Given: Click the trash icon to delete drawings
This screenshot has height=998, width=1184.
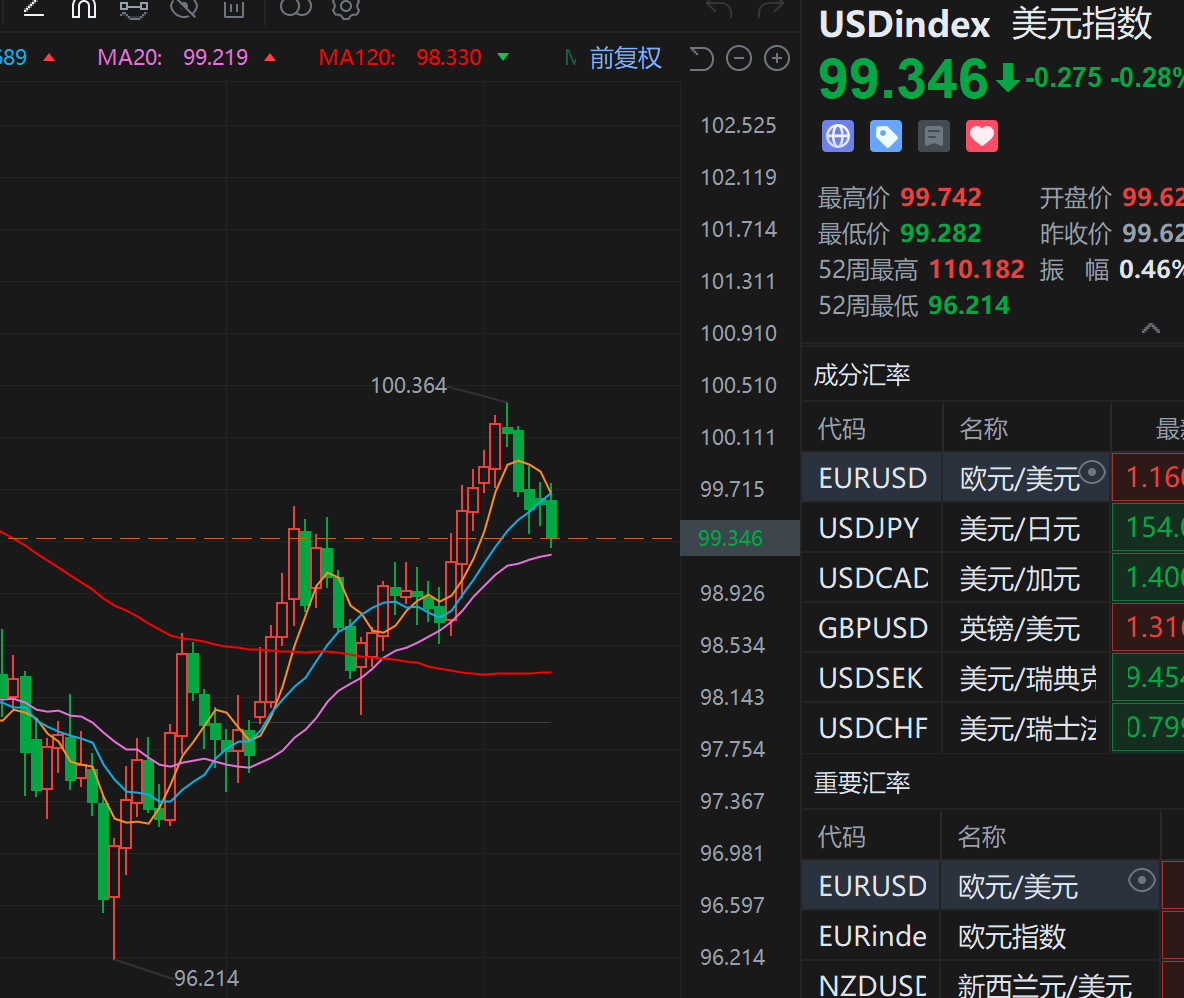Looking at the screenshot, I should coord(233,8).
